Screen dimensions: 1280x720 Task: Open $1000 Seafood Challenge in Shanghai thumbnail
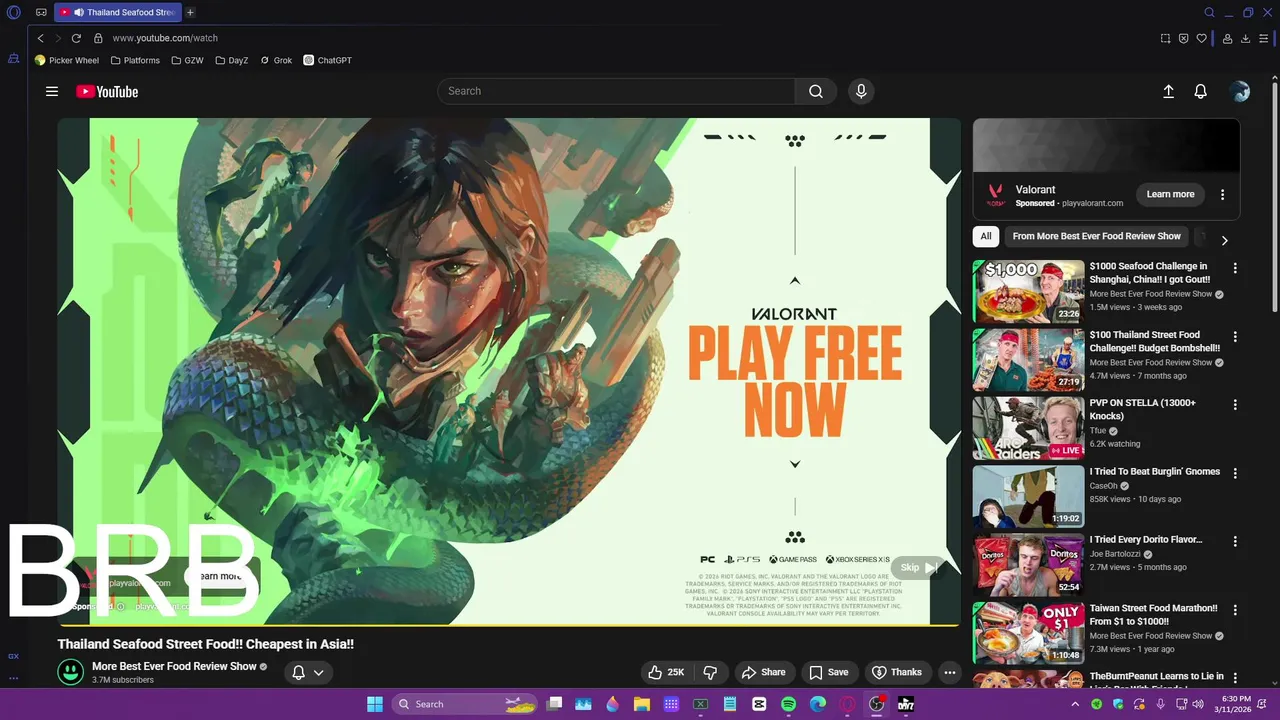click(1028, 291)
